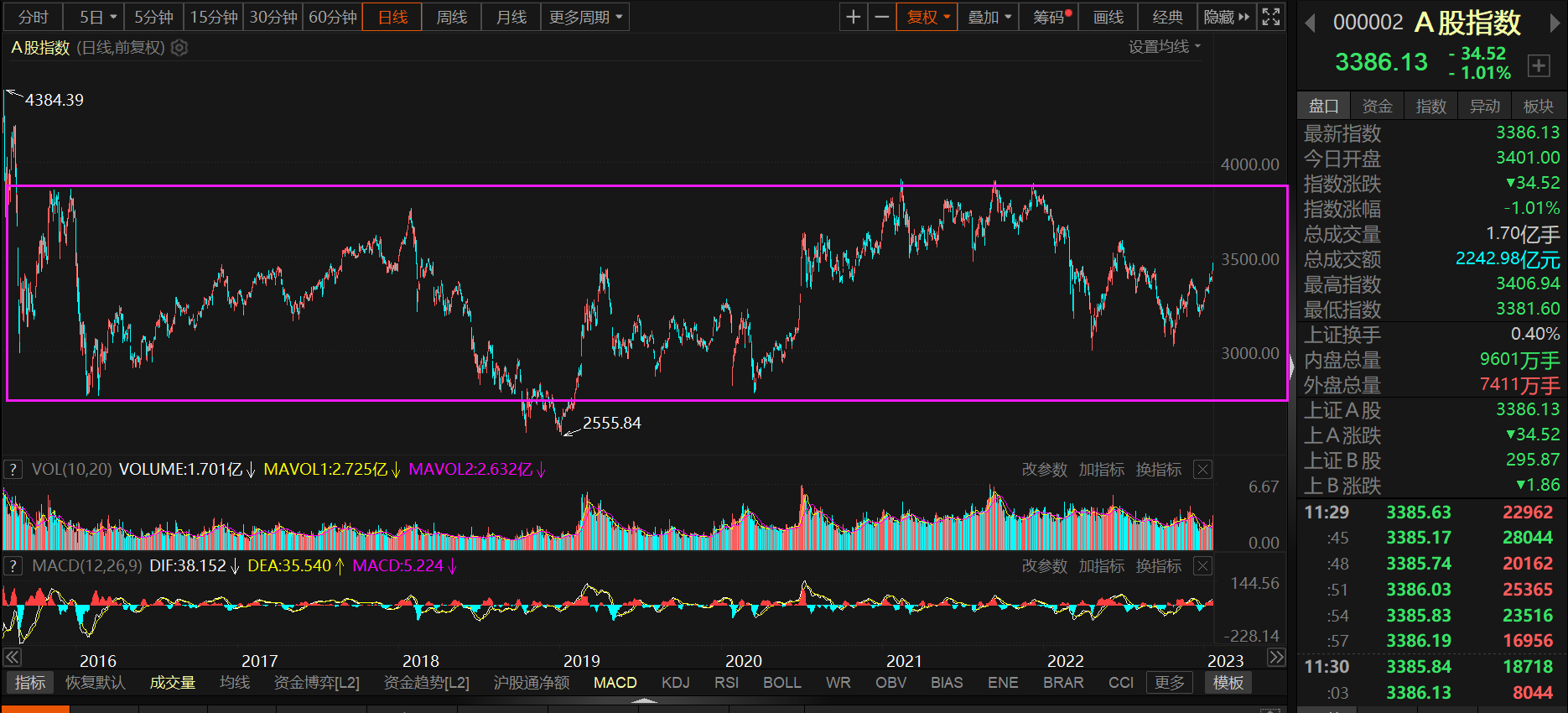The width and height of the screenshot is (1568, 713).
Task: Open the 叠加 overlay dropdown
Action: pyautogui.click(x=989, y=17)
